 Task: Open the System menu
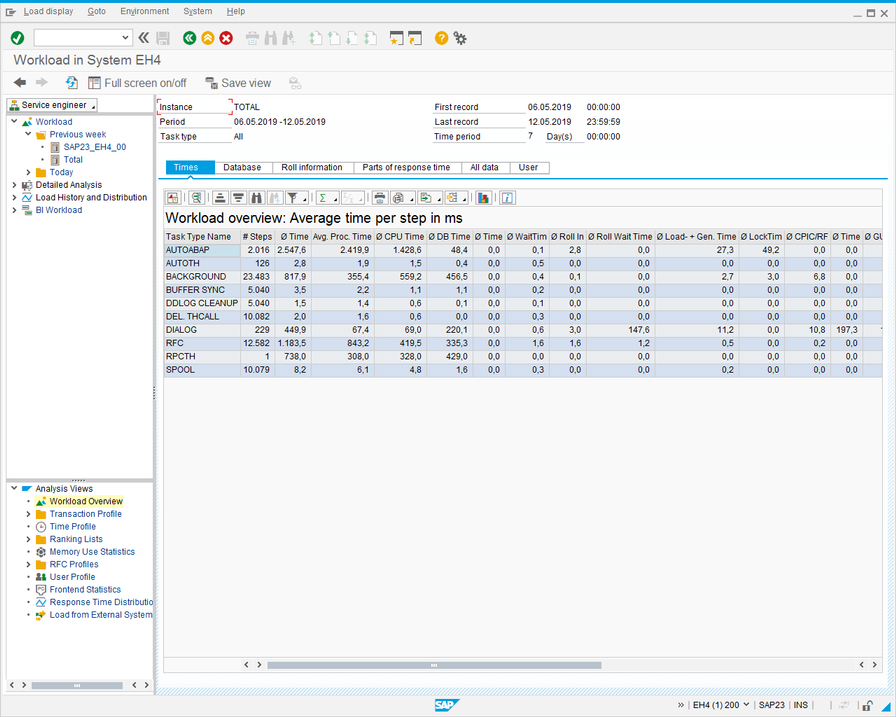click(197, 11)
